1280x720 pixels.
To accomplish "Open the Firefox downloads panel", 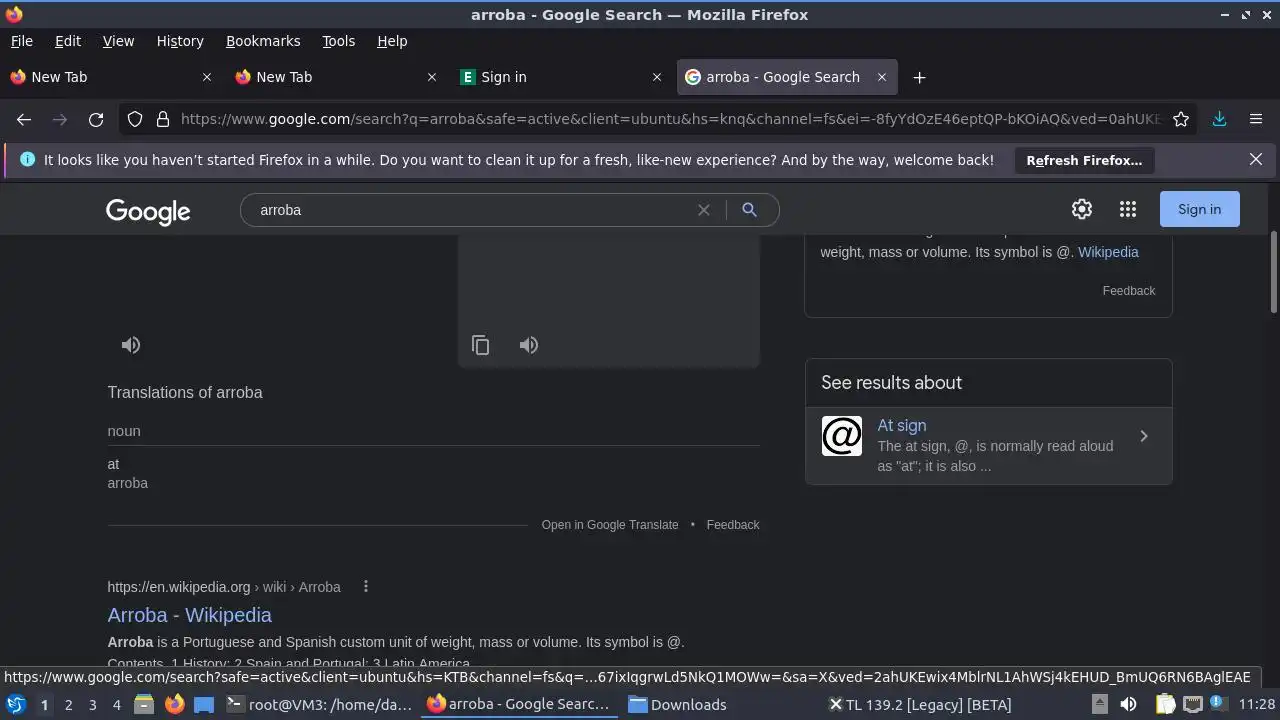I will [x=1219, y=119].
